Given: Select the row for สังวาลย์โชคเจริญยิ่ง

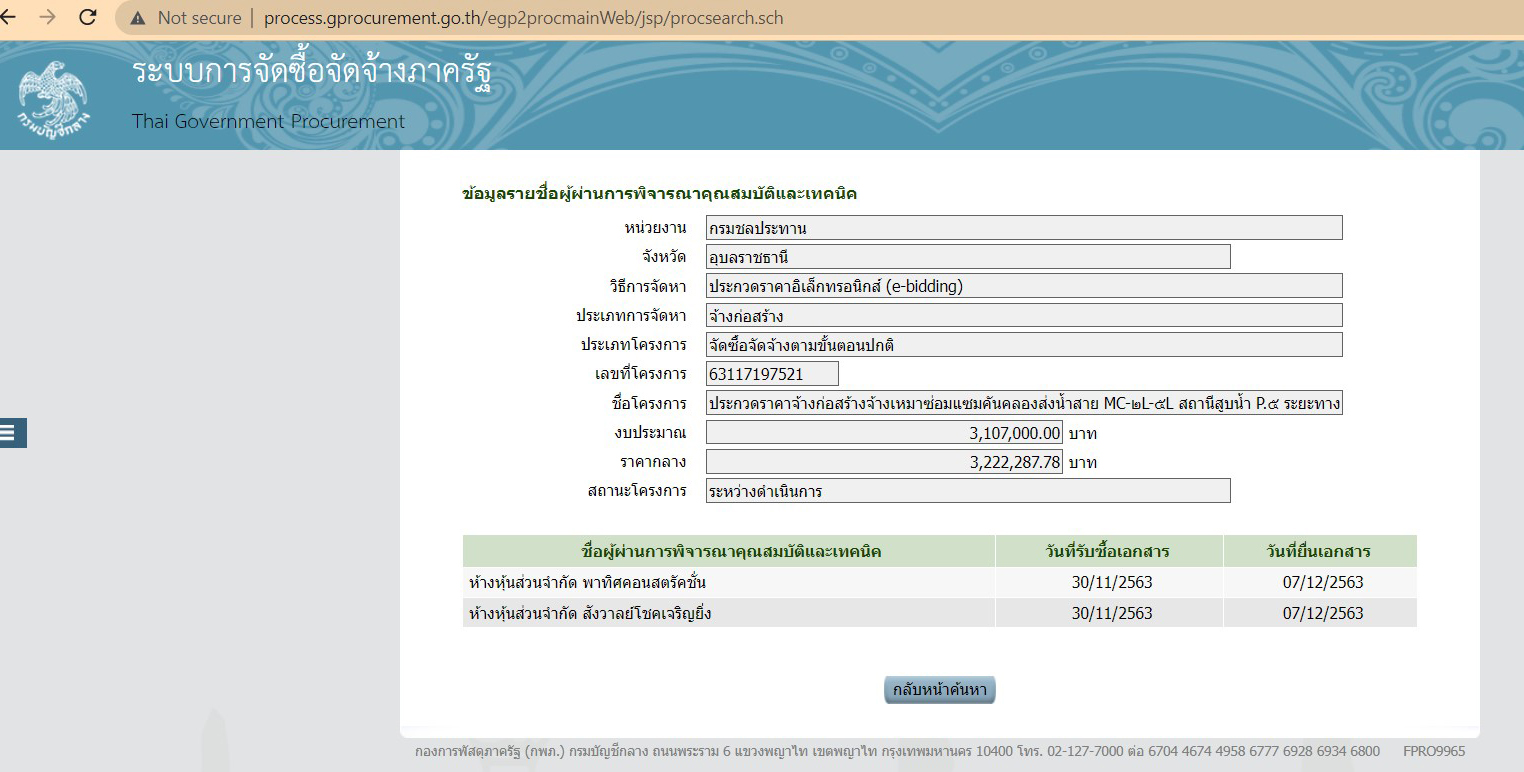Looking at the screenshot, I should 727,612.
